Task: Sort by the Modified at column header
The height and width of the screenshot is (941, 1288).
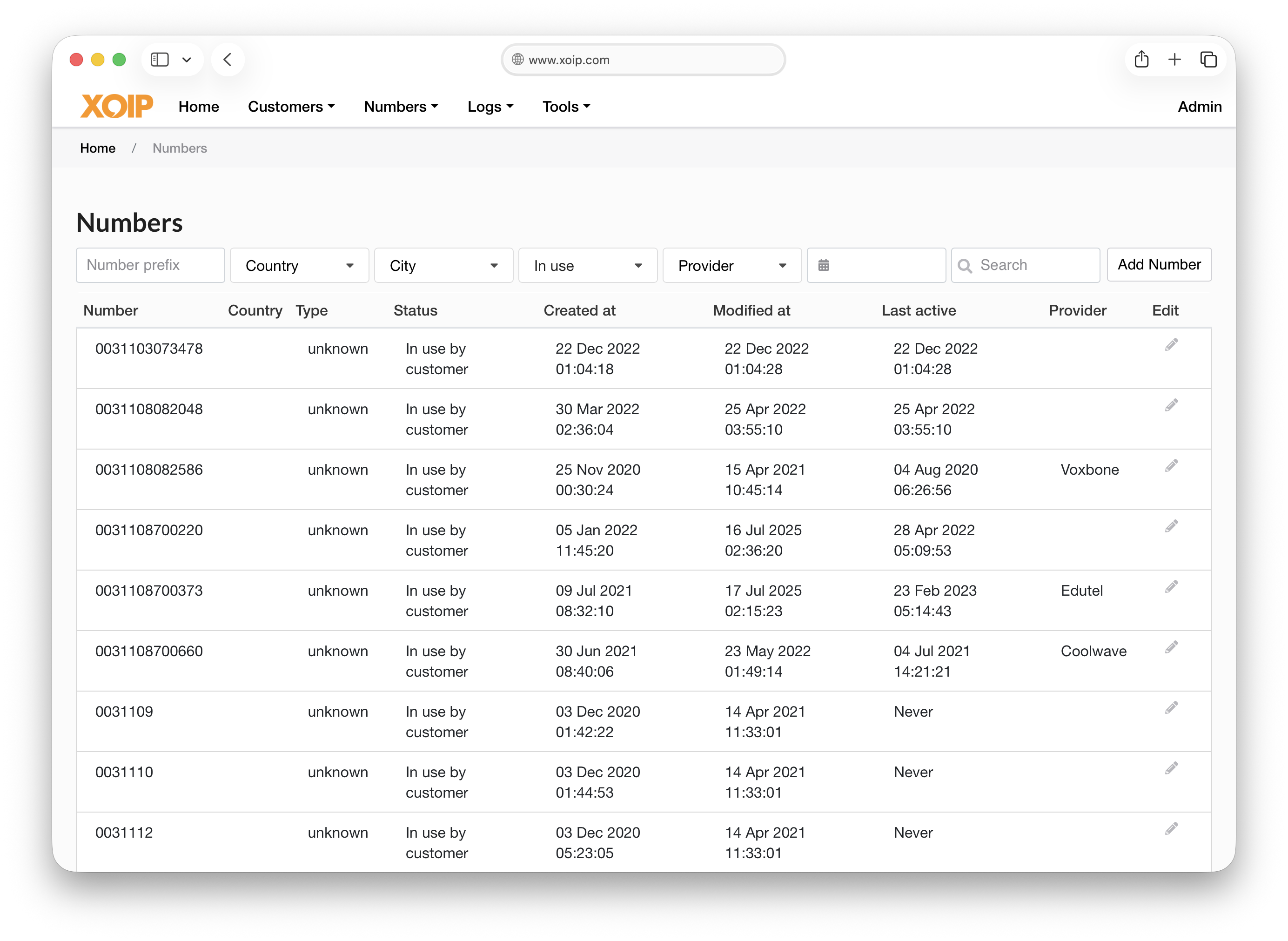Action: pyautogui.click(x=751, y=310)
